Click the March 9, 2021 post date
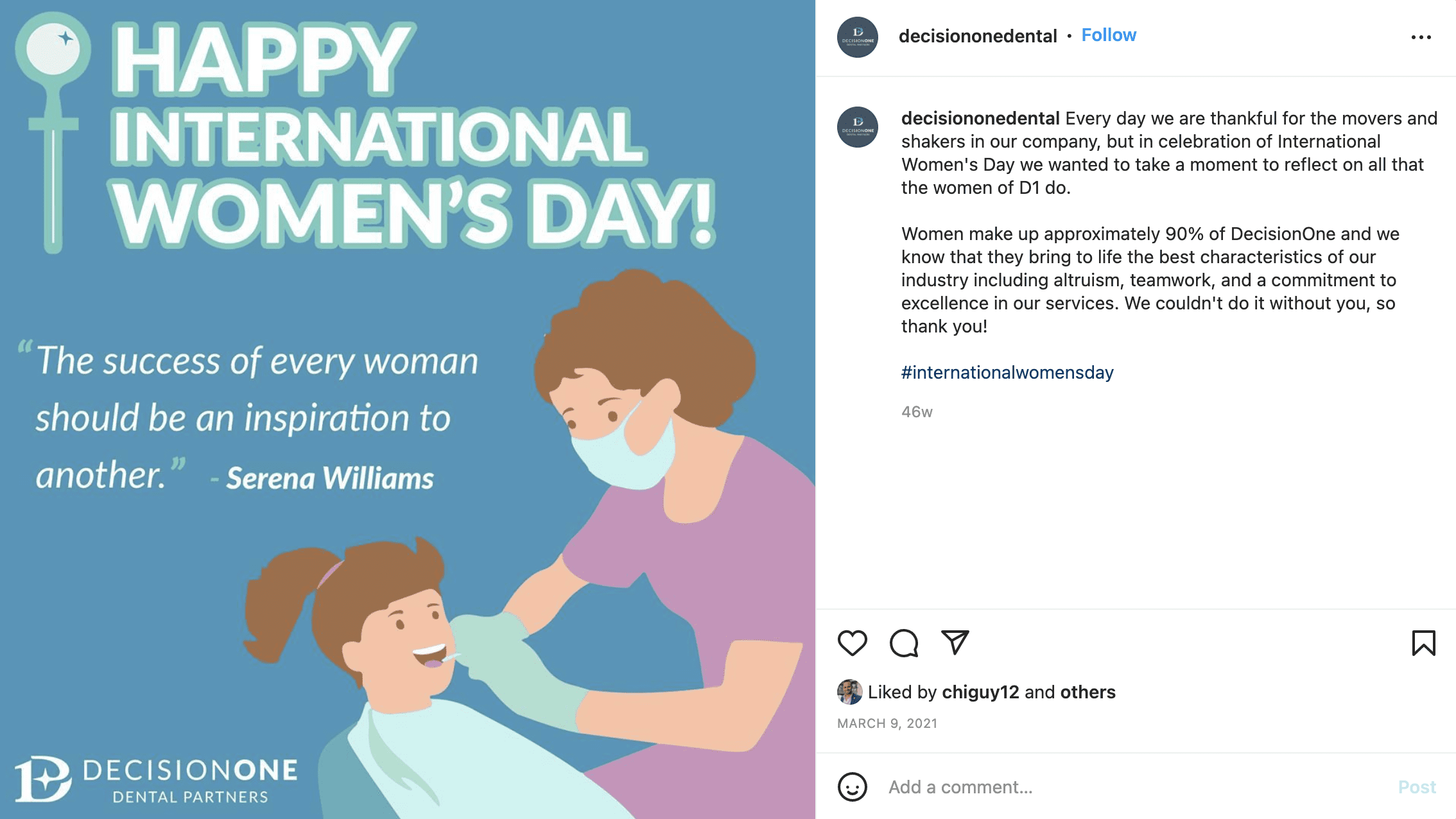The width and height of the screenshot is (1456, 819). point(887,723)
